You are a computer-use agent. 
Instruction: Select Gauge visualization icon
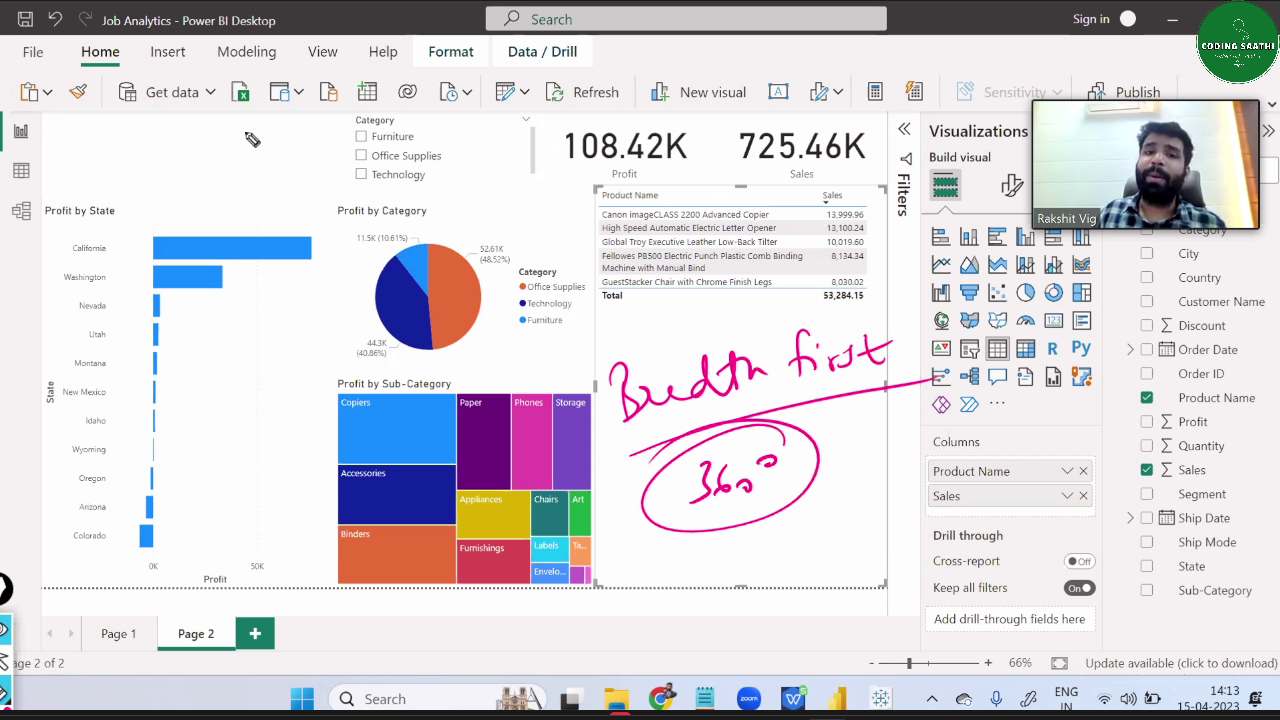1025,321
